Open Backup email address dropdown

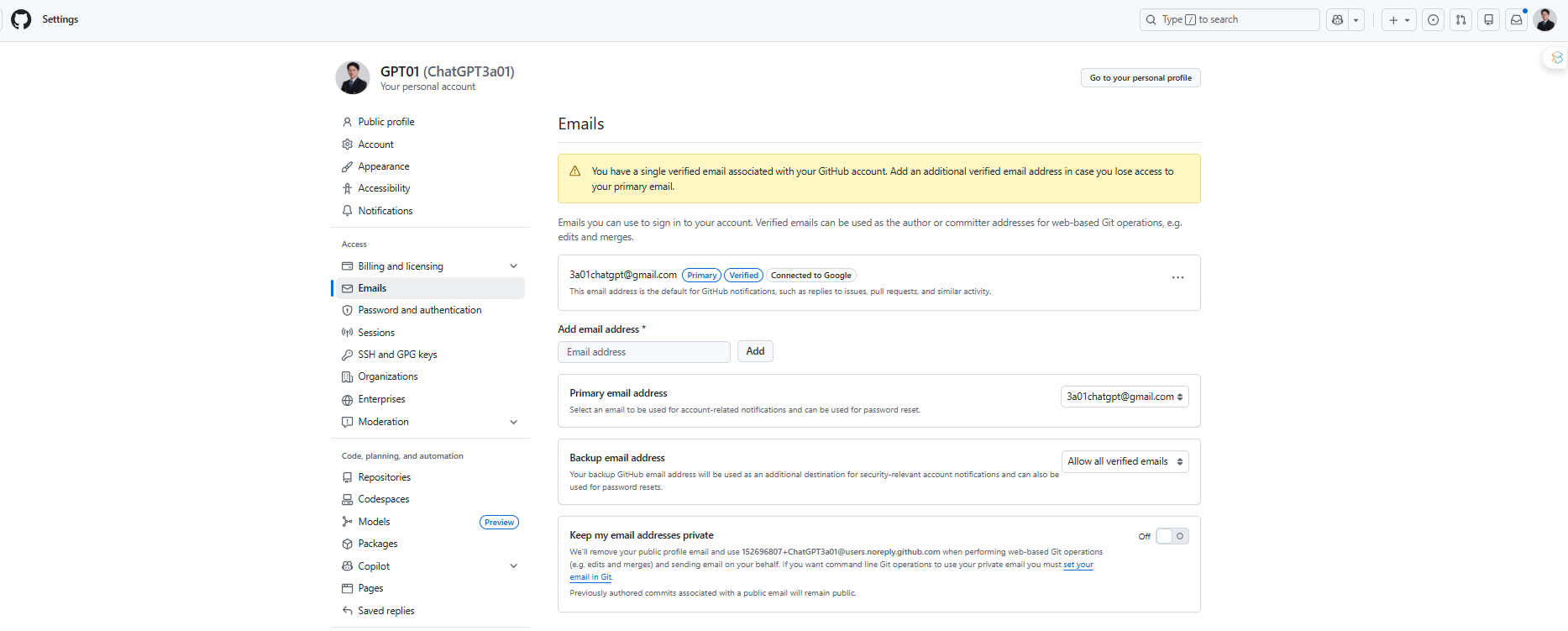click(x=1125, y=461)
